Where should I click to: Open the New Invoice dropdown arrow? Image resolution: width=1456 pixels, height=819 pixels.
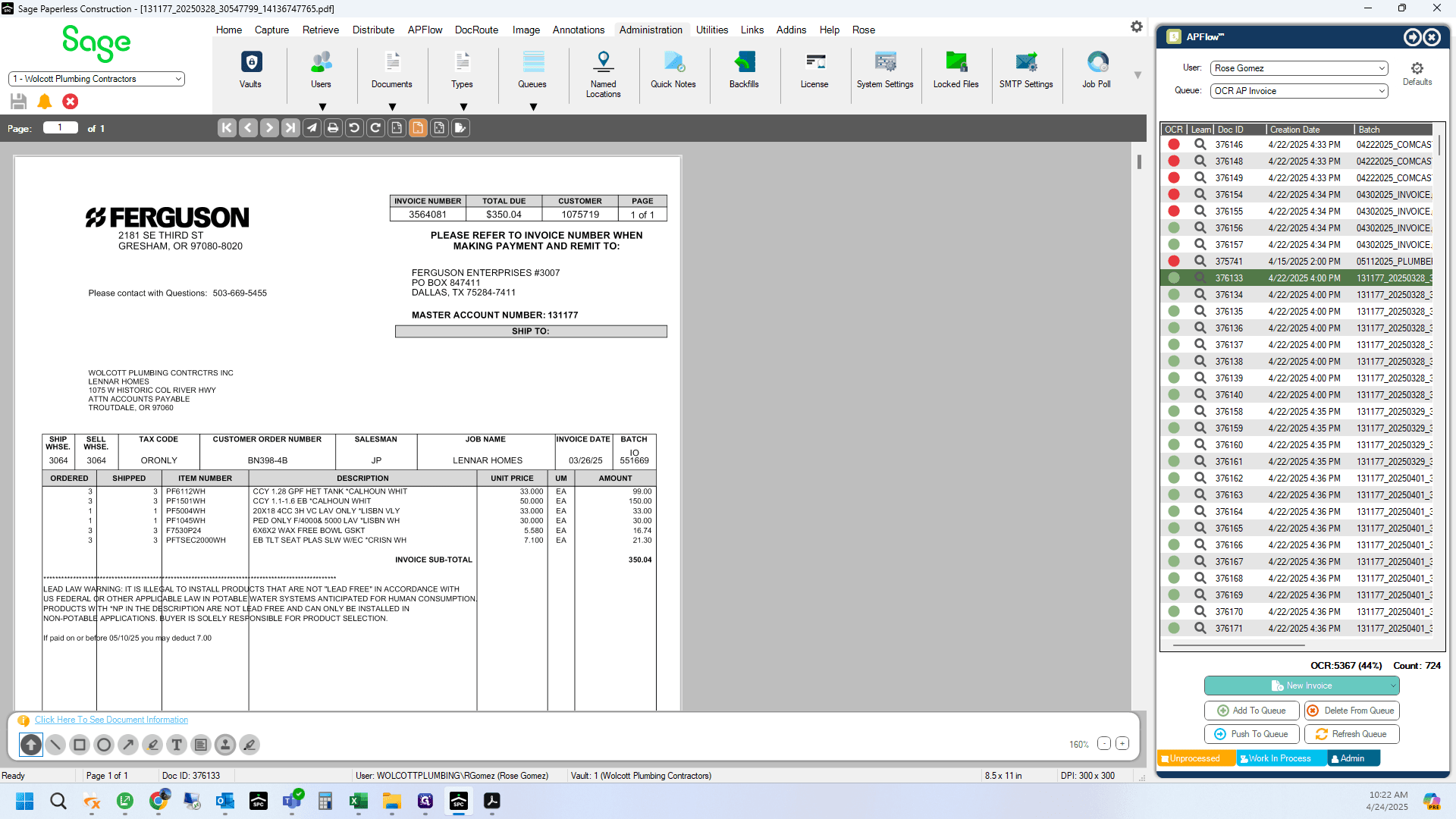[1392, 686]
